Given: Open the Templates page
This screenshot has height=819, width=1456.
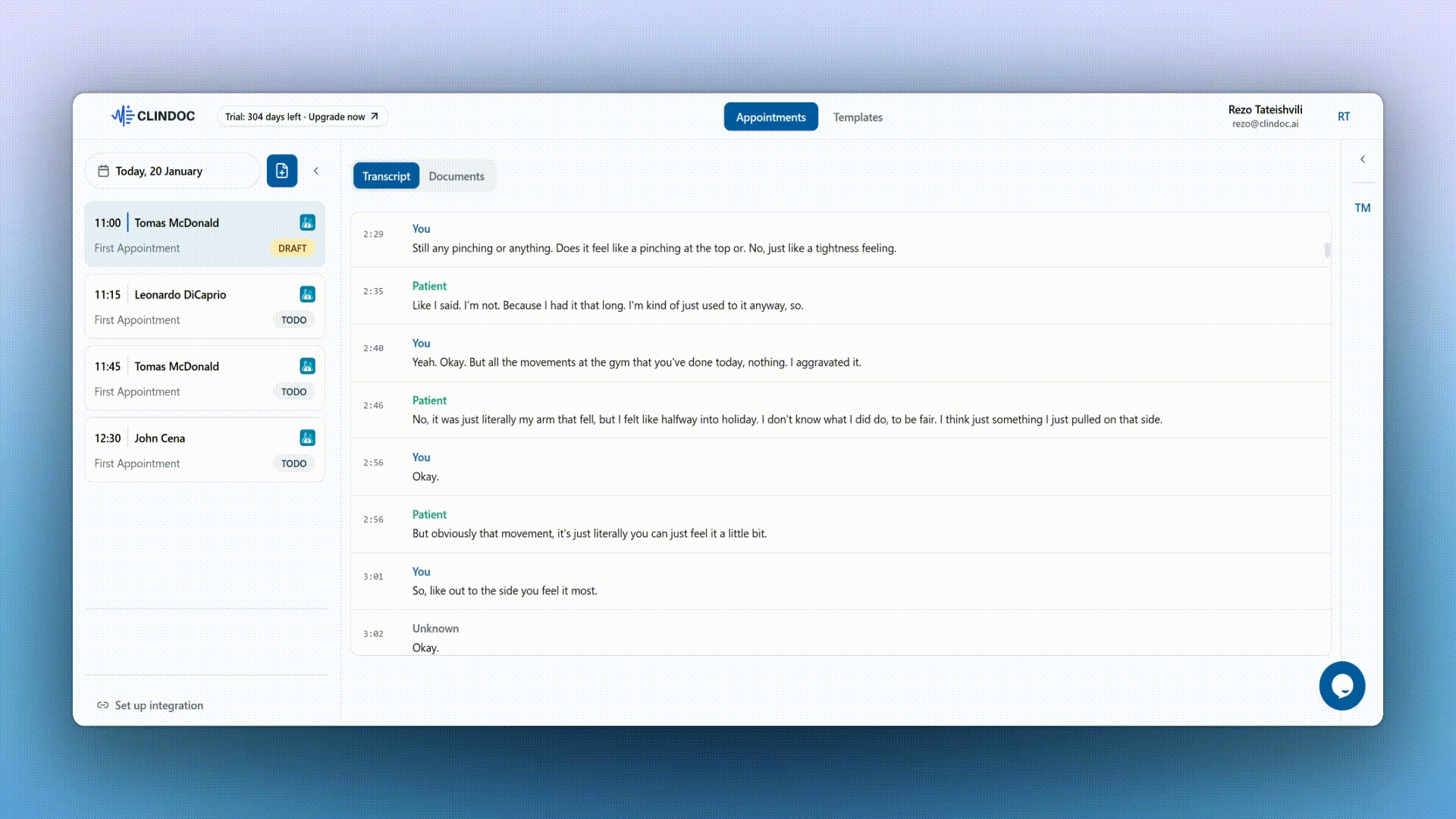Looking at the screenshot, I should [857, 117].
